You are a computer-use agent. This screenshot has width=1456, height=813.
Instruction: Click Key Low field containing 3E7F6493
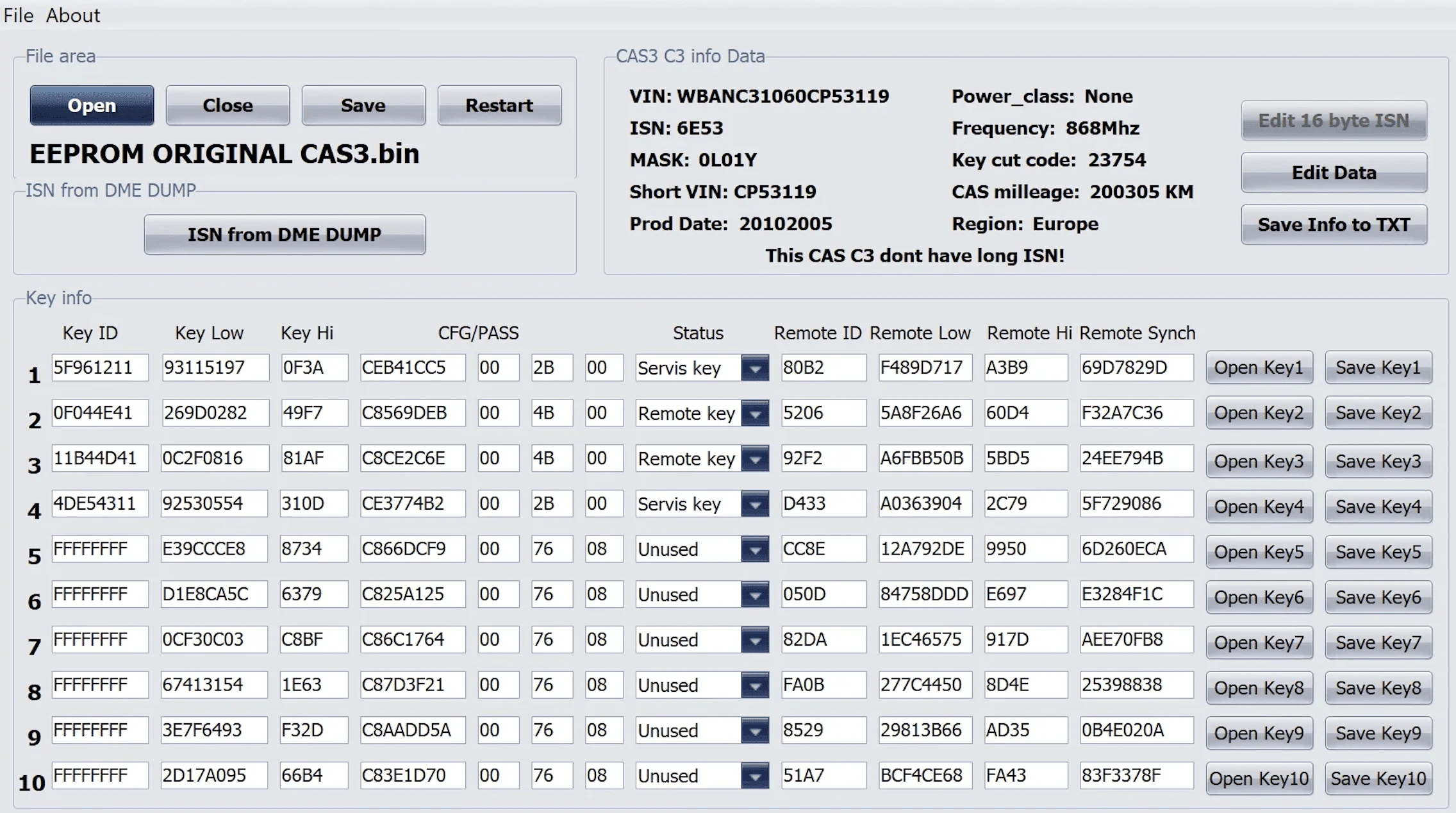coord(215,730)
